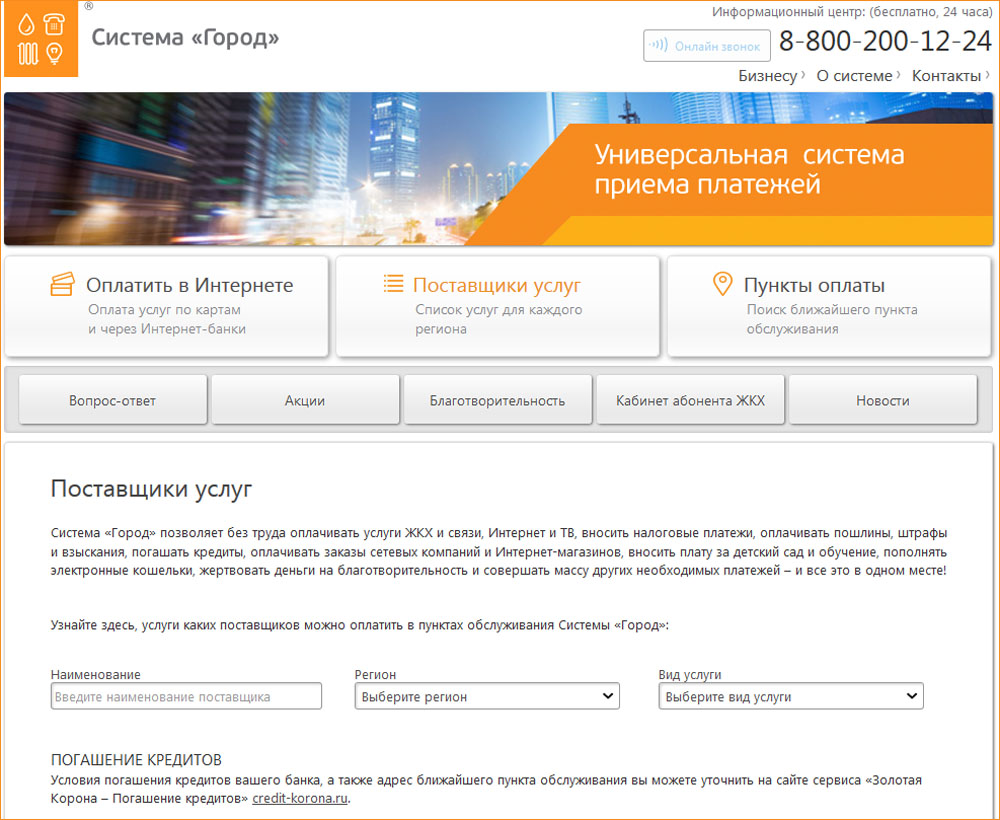Expand the Выберите регион dropdown
The image size is (1000, 820).
[487, 696]
